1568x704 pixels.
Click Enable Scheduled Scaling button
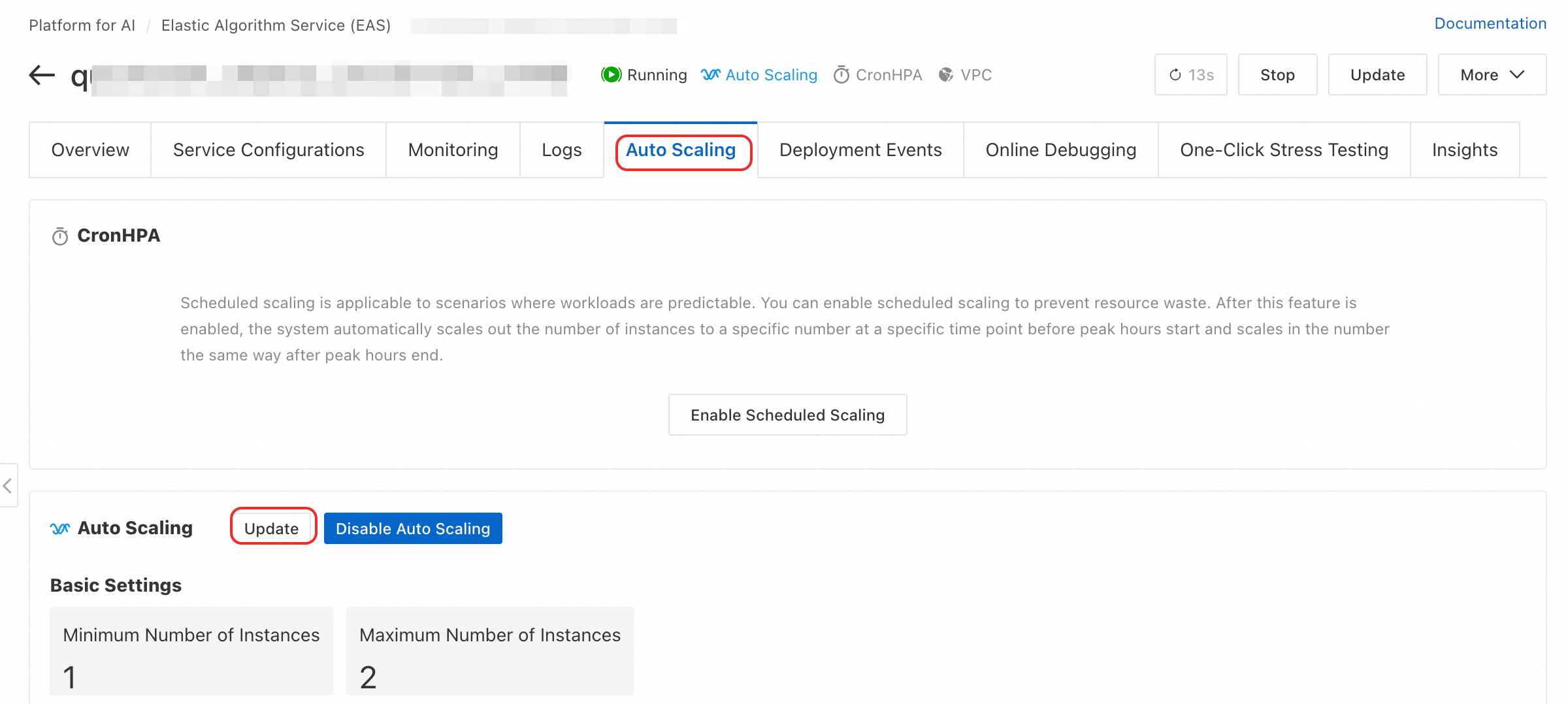(x=788, y=415)
